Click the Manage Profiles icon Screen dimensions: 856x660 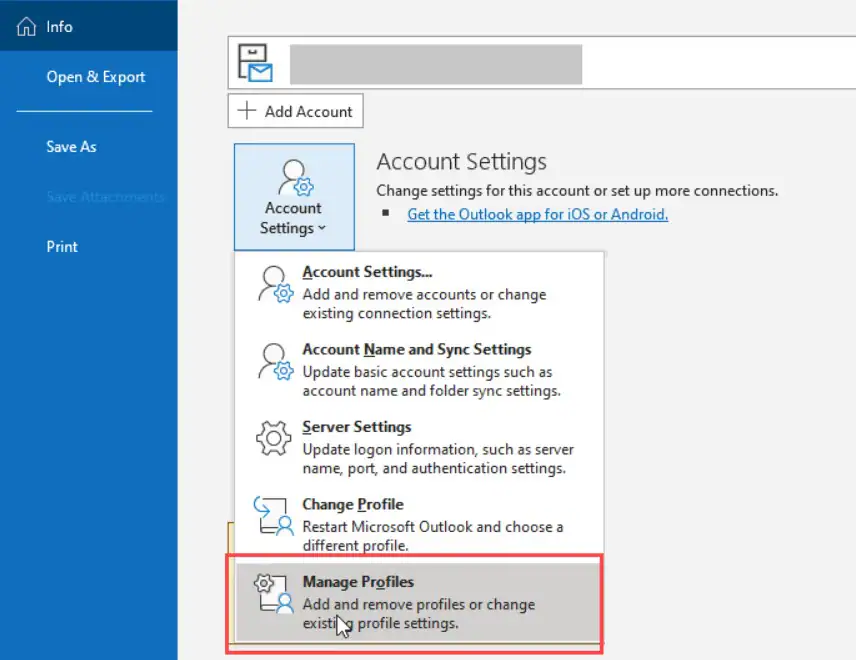click(x=273, y=595)
